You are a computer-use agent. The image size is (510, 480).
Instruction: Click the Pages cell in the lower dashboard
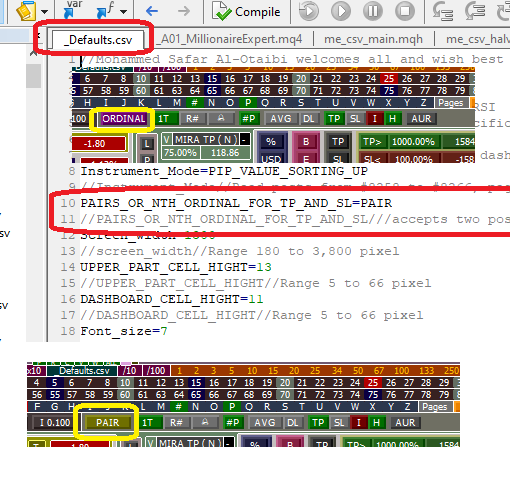point(435,407)
